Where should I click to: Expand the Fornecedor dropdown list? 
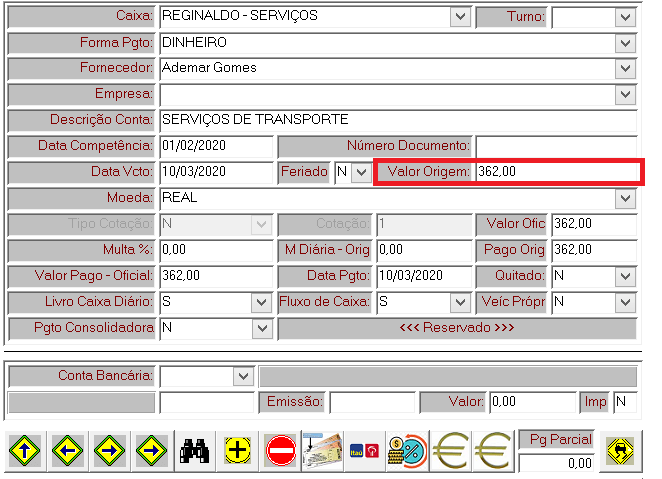click(625, 69)
